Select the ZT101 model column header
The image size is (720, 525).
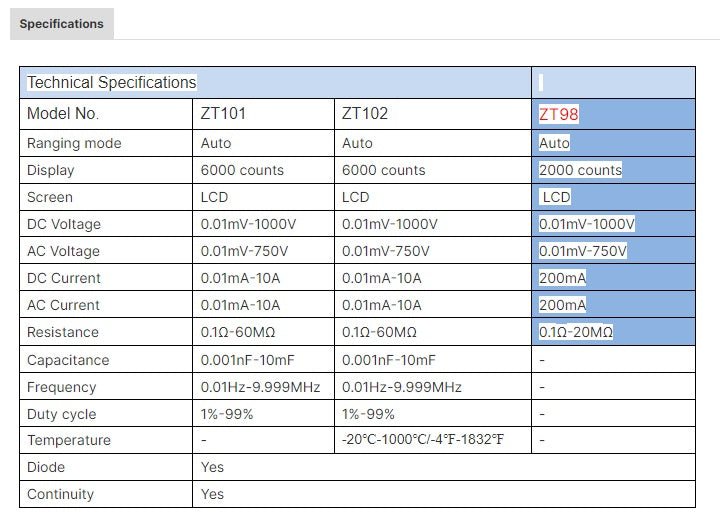pyautogui.click(x=223, y=114)
